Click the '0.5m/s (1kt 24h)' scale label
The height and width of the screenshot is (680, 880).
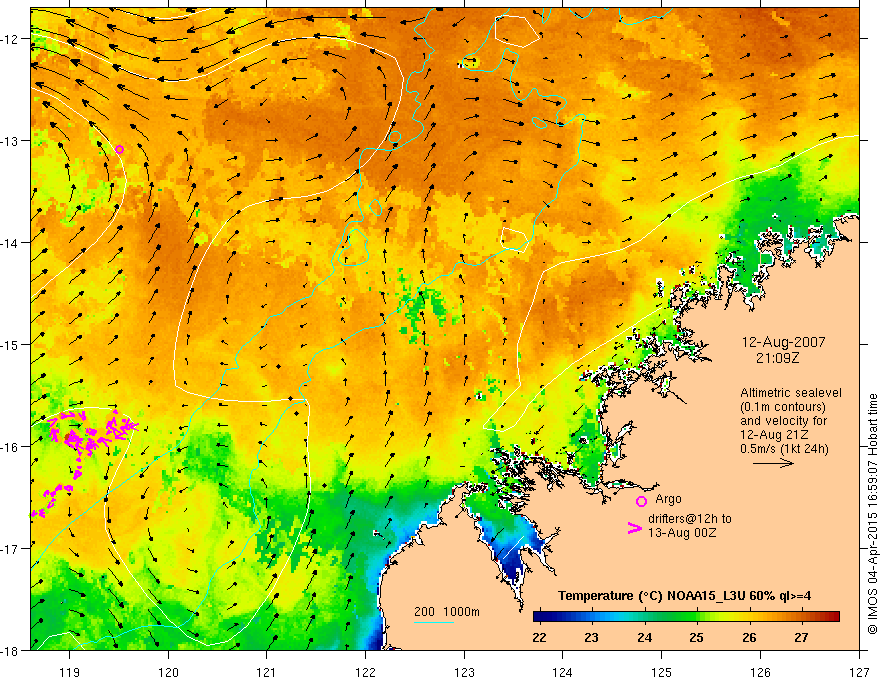tap(785, 448)
